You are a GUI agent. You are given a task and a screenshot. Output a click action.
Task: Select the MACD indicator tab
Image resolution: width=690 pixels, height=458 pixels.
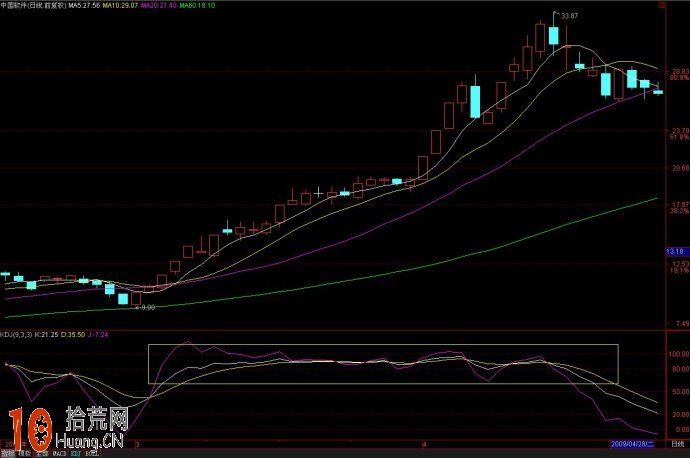[x=59, y=454]
